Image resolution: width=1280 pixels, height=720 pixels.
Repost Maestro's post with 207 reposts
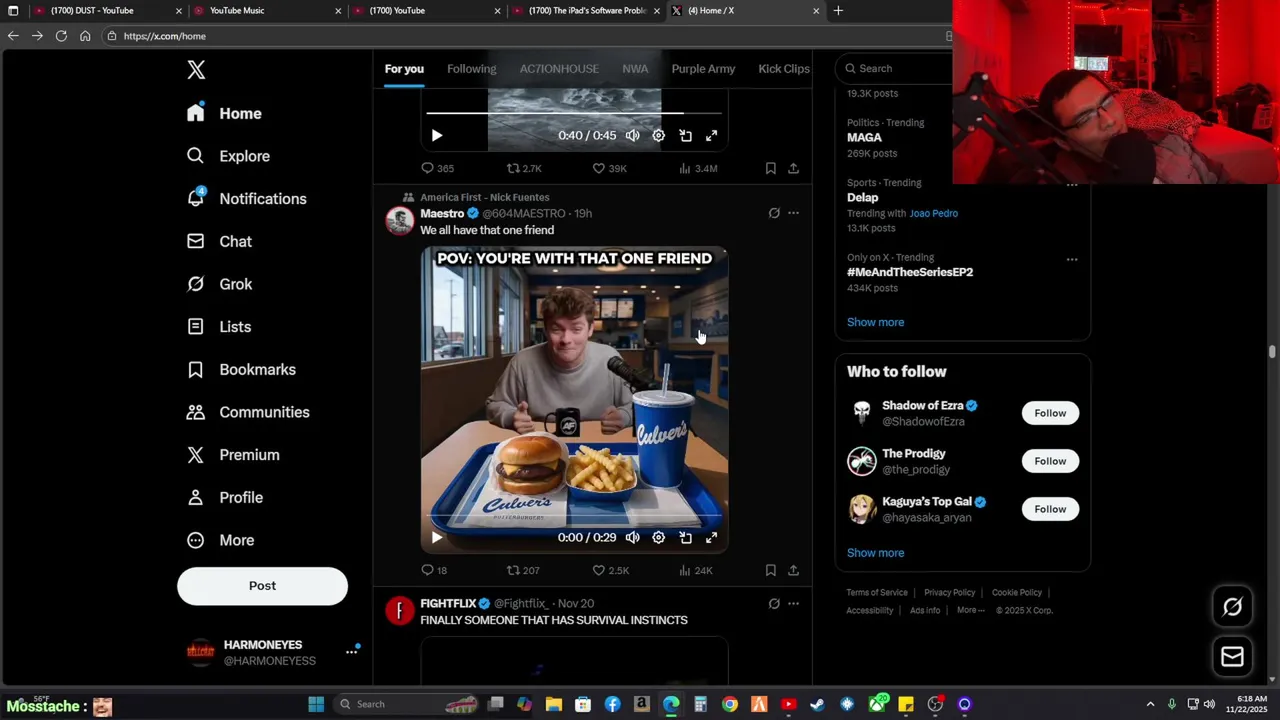click(522, 570)
